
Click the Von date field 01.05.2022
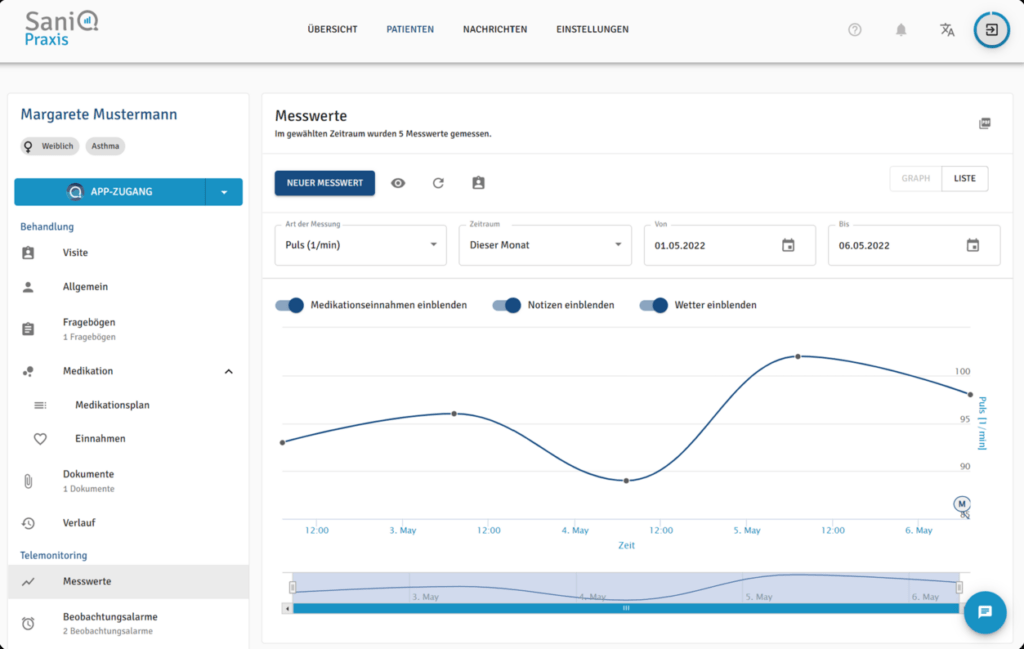(729, 245)
